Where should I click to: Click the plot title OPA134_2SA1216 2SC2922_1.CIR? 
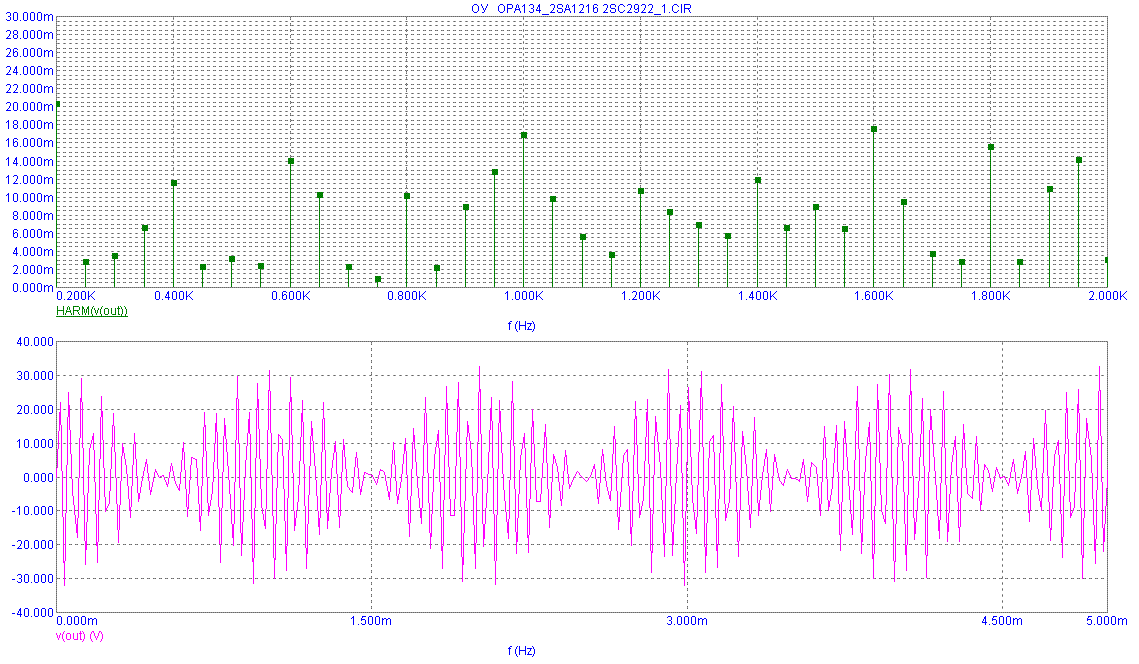pyautogui.click(x=593, y=9)
